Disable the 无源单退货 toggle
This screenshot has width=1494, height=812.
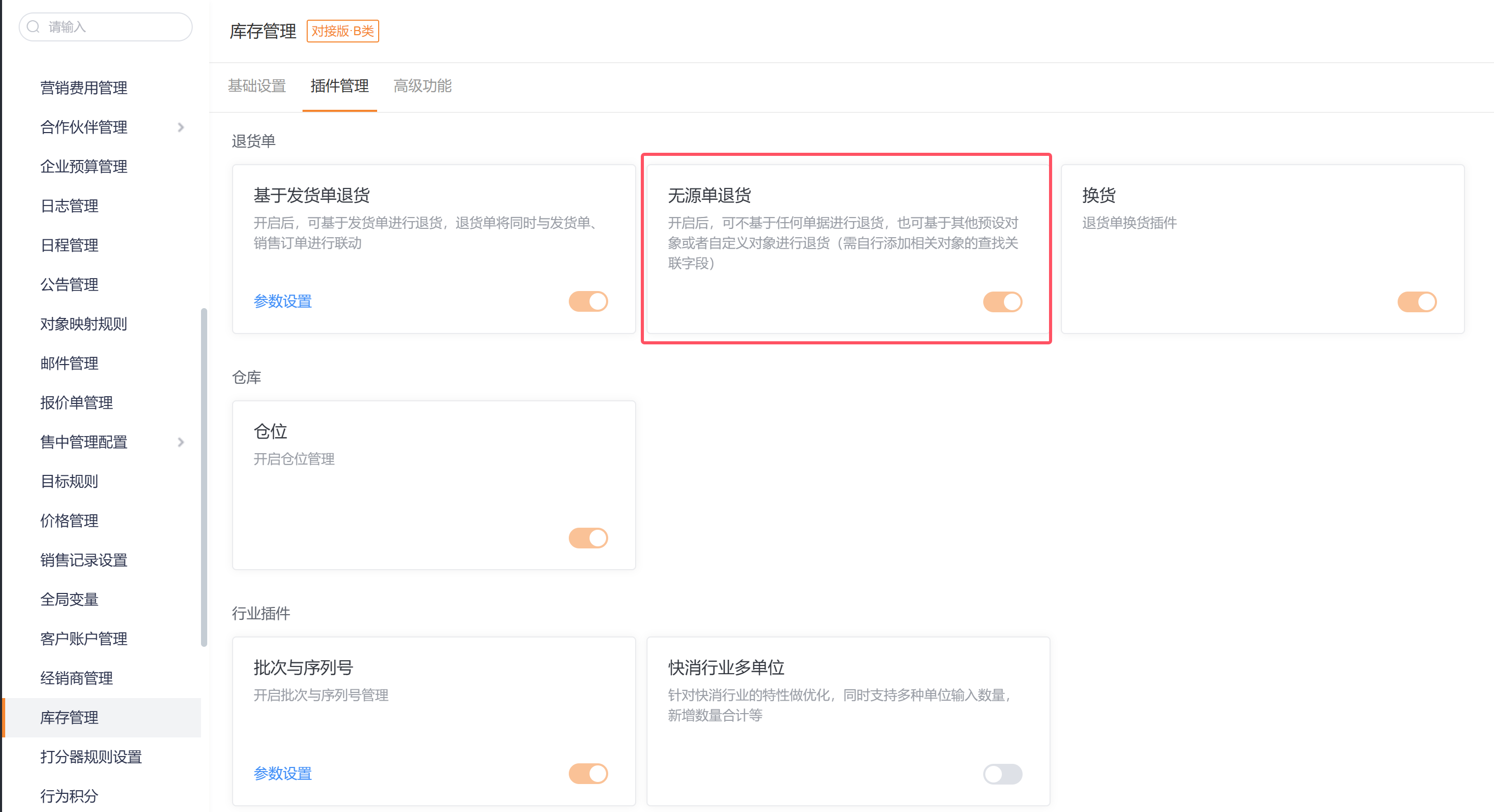coord(1002,301)
